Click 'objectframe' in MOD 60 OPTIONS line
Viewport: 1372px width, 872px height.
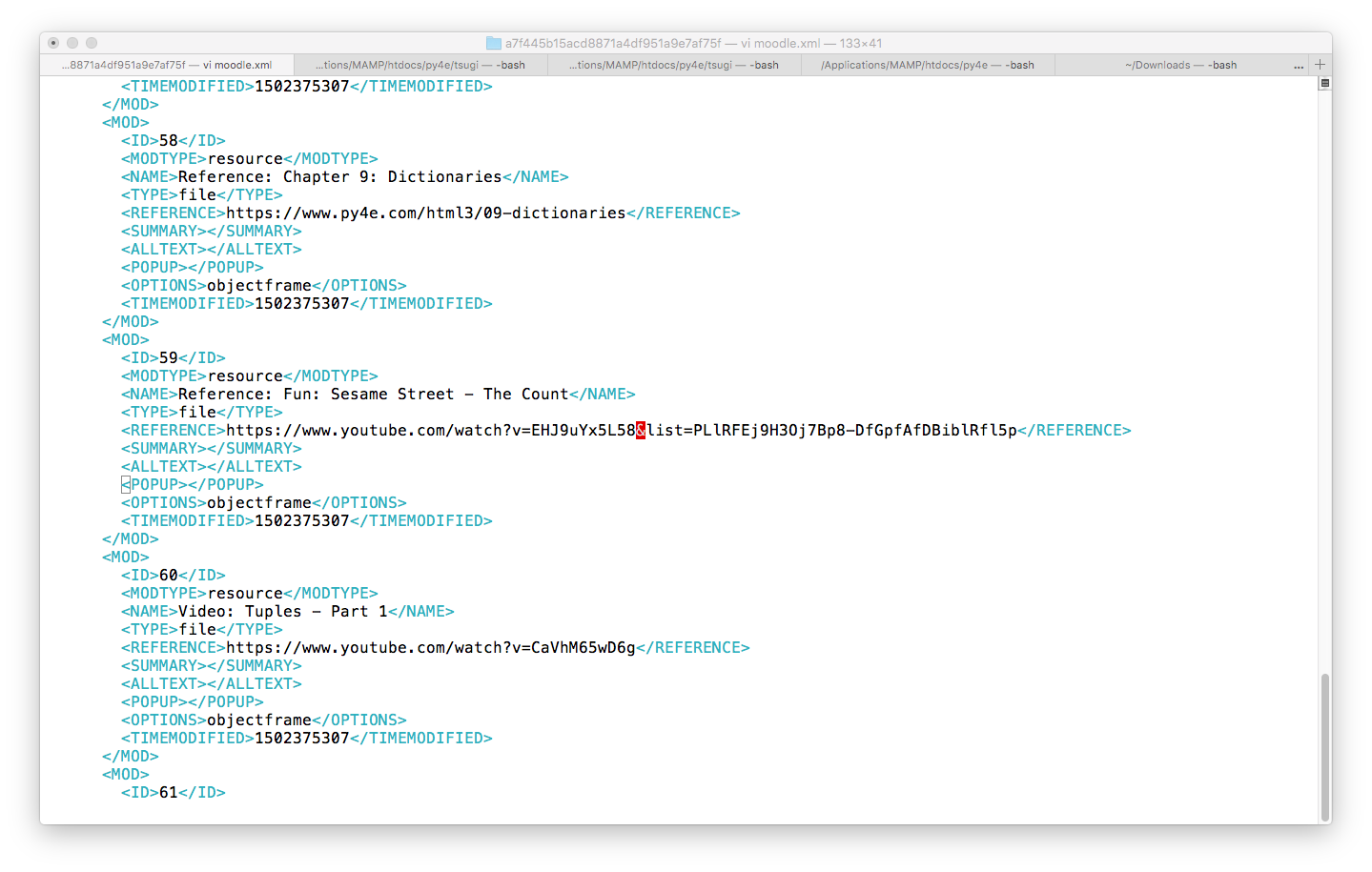259,720
